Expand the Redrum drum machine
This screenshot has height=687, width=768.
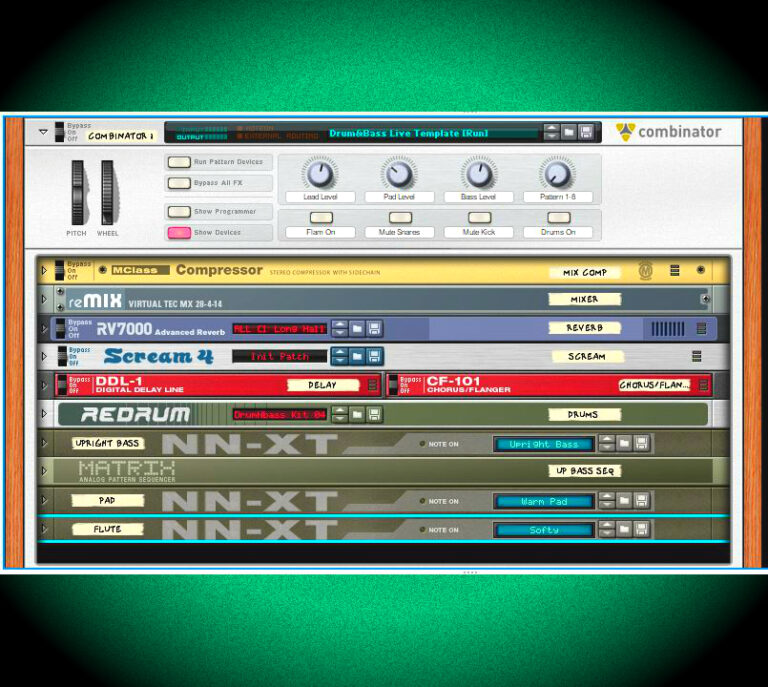point(44,414)
